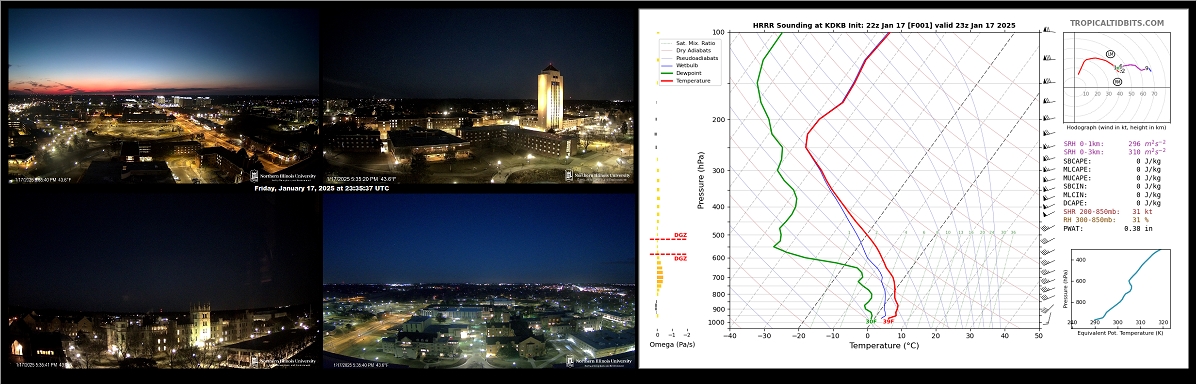
Task: Click the NIU logo in castle building webcam
Action: click(283, 361)
